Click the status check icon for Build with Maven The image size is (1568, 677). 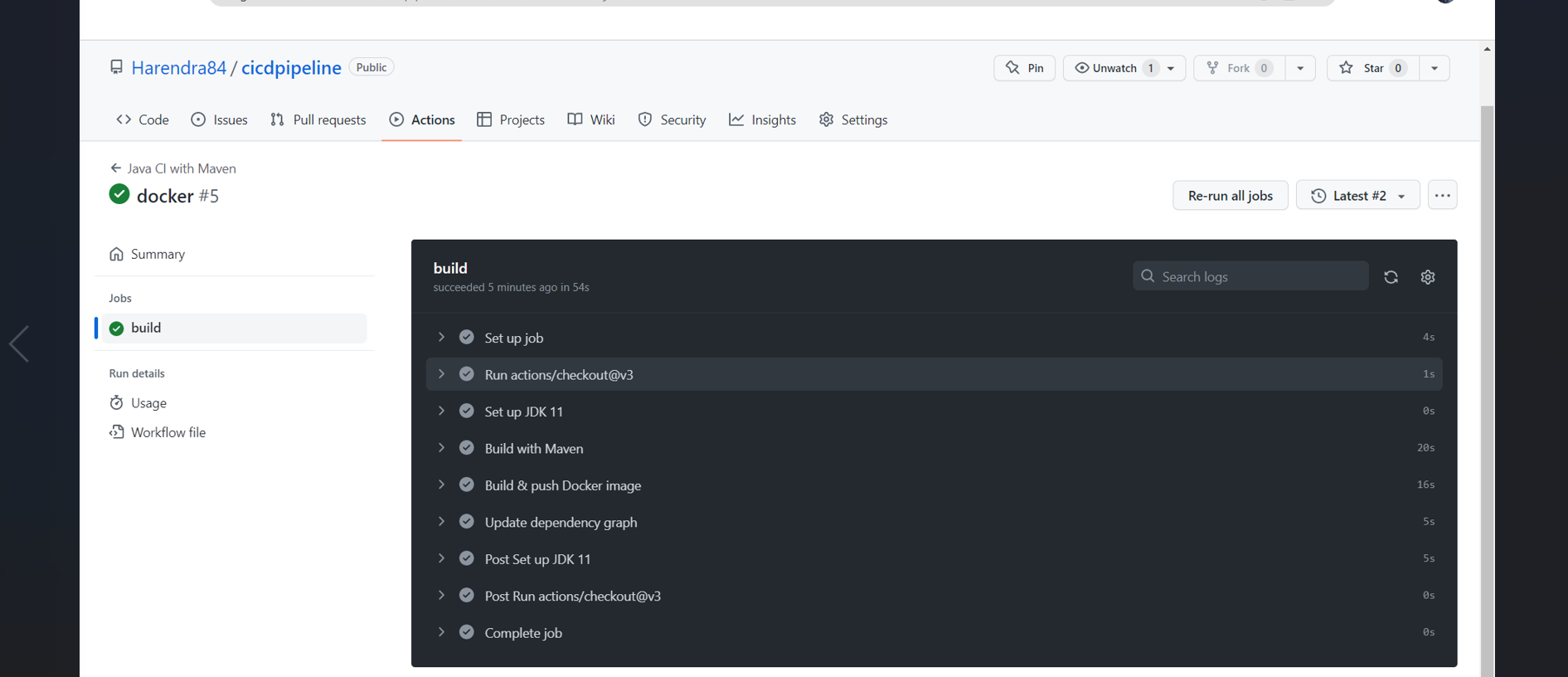point(467,448)
